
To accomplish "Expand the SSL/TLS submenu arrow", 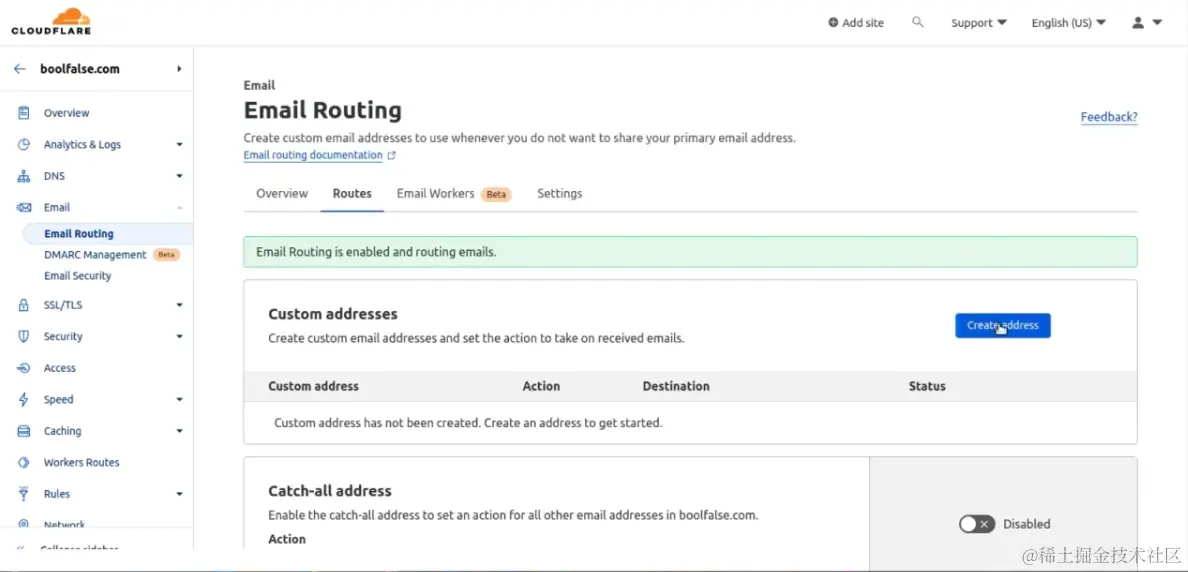I will click(180, 305).
